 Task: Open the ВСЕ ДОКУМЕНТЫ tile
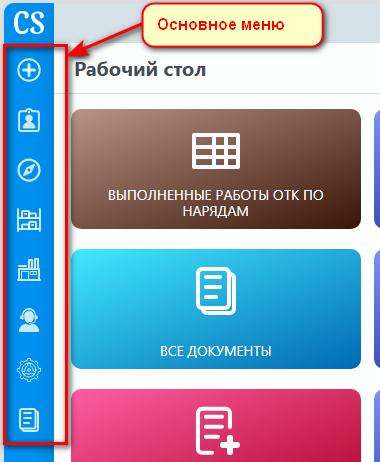pos(216,309)
